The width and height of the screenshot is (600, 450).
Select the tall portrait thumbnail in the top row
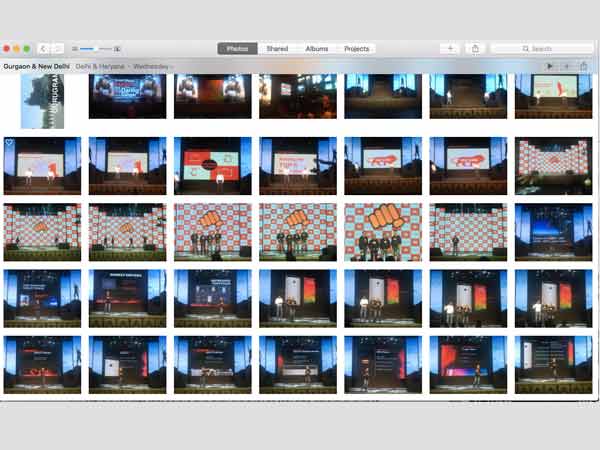42,100
